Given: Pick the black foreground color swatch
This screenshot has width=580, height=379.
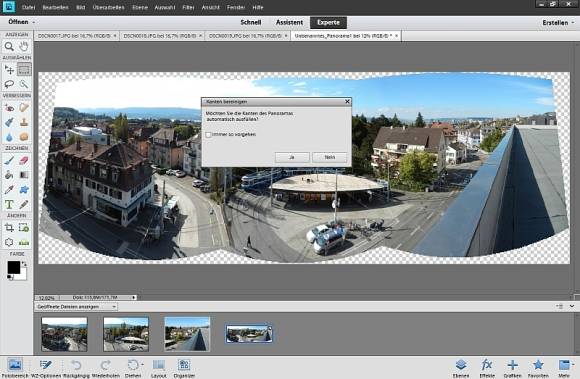Looking at the screenshot, I should coord(14,267).
